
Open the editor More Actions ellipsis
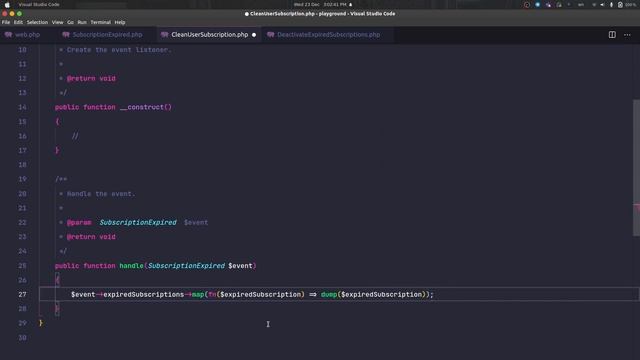627,35
